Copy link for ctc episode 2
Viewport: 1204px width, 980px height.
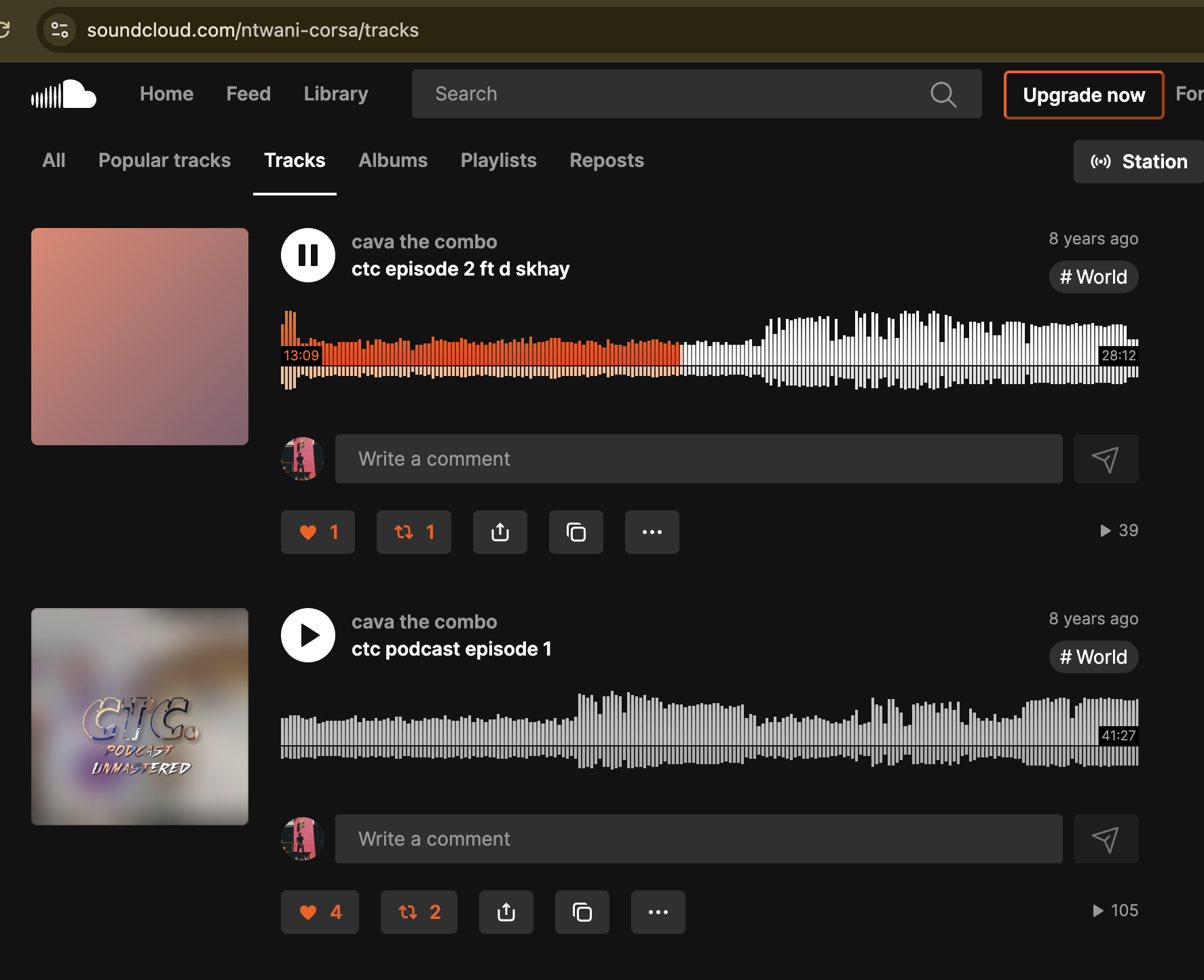(x=576, y=532)
